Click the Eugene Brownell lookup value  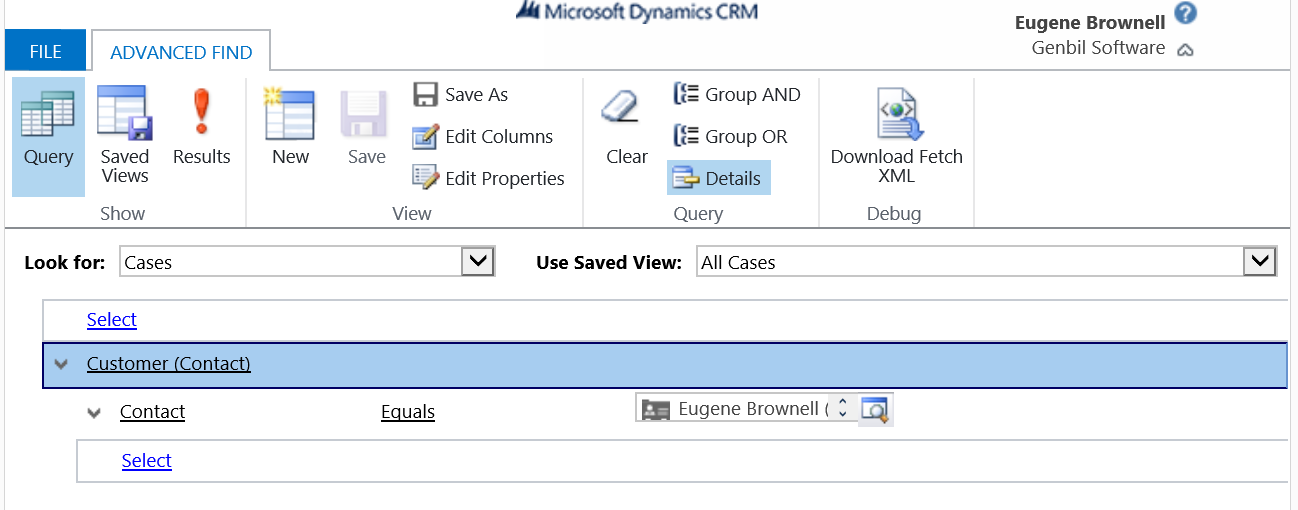[x=753, y=409]
